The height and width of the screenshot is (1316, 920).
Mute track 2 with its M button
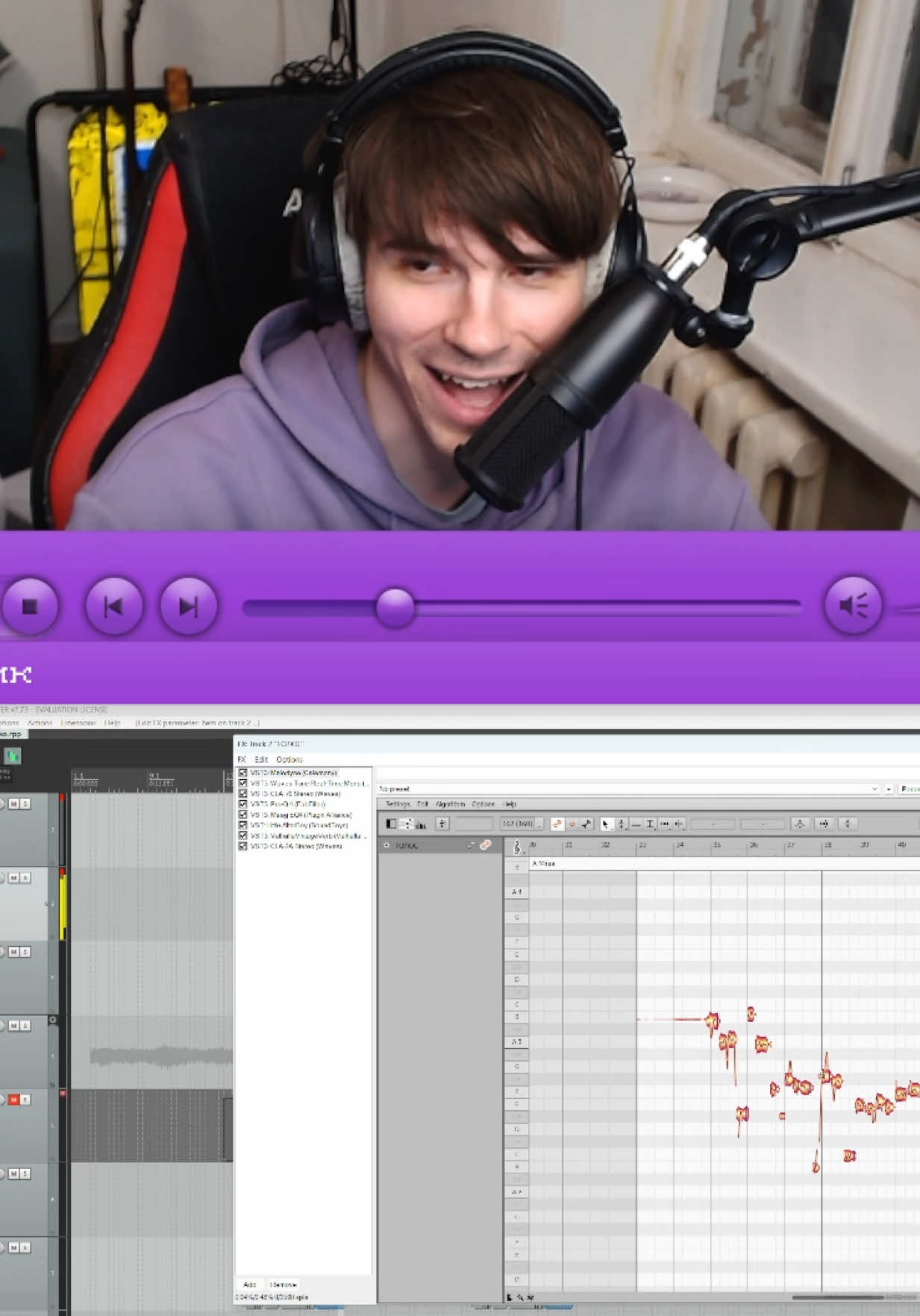13,877
